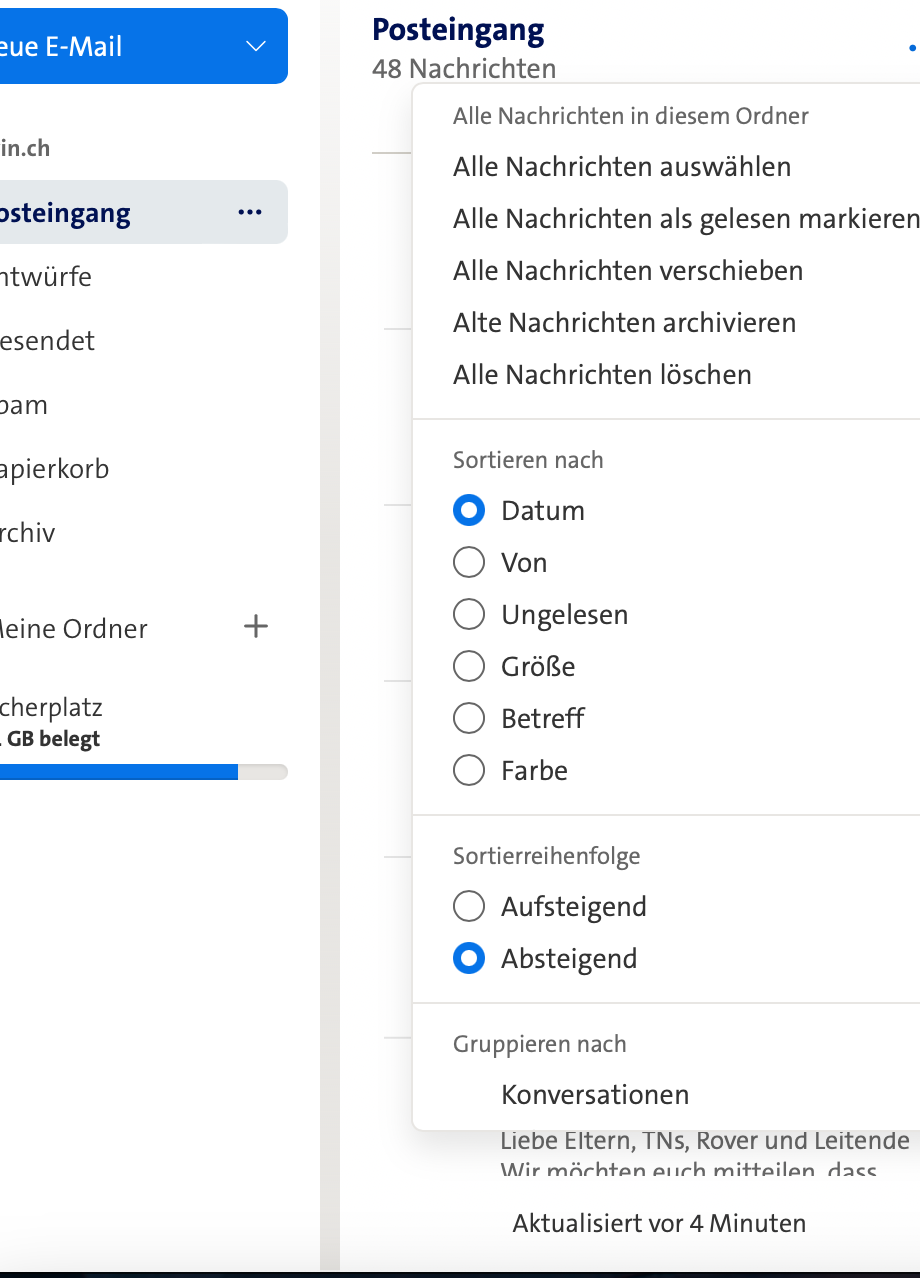Mark all messages read via menu entry
920x1278 pixels.
tap(685, 219)
